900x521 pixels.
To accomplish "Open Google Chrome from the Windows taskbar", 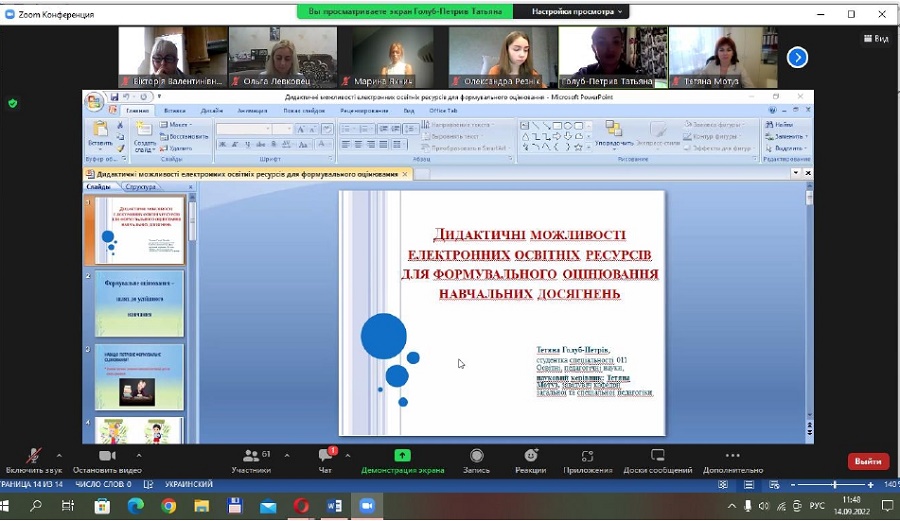I will (x=169, y=506).
